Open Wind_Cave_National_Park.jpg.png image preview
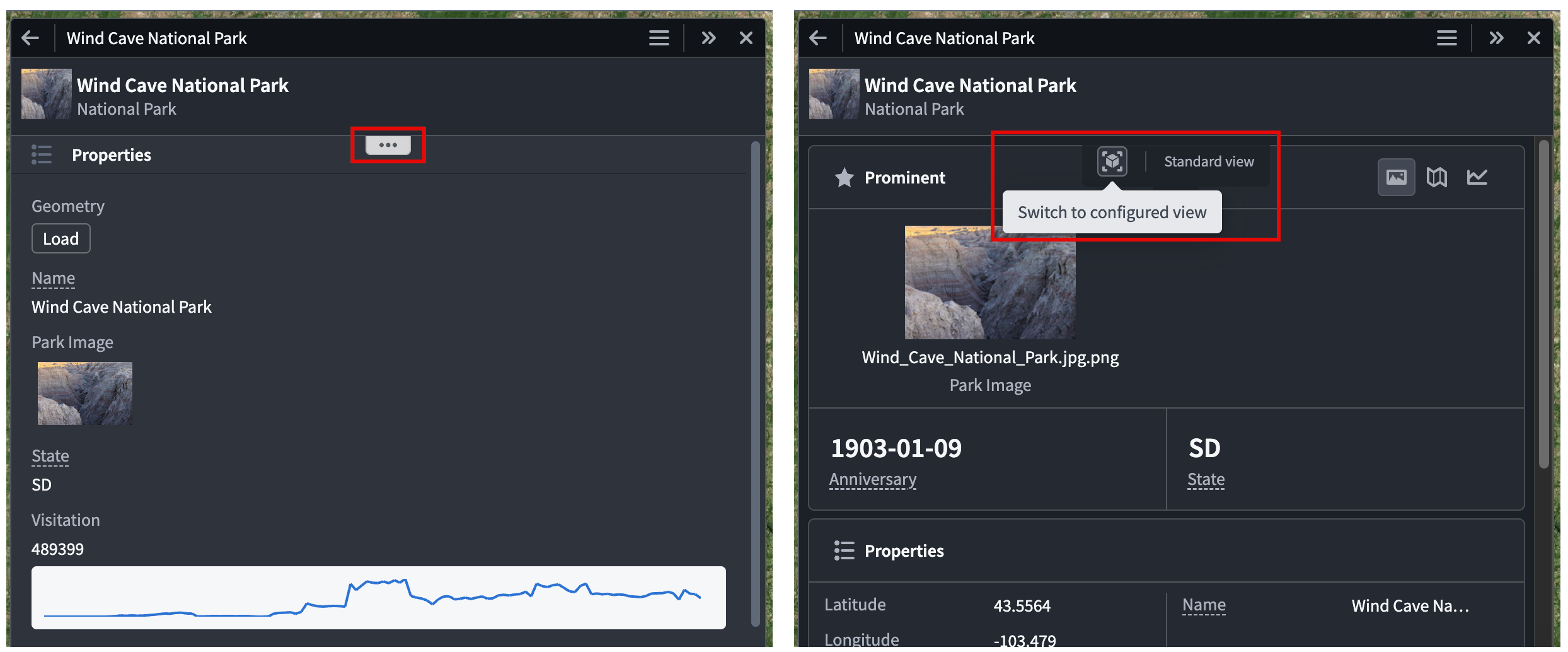This screenshot has width=1568, height=652. [990, 282]
